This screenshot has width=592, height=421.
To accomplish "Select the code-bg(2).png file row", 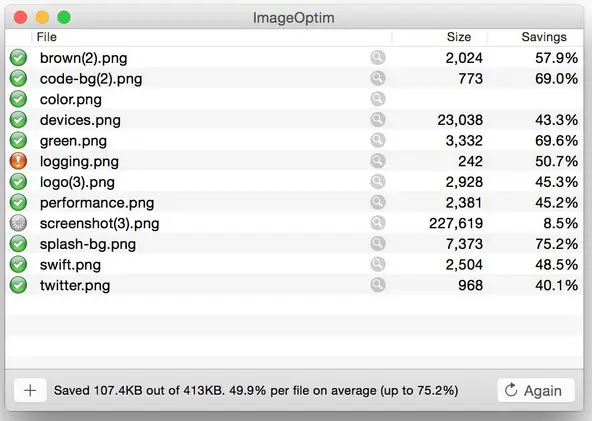I will pos(294,79).
